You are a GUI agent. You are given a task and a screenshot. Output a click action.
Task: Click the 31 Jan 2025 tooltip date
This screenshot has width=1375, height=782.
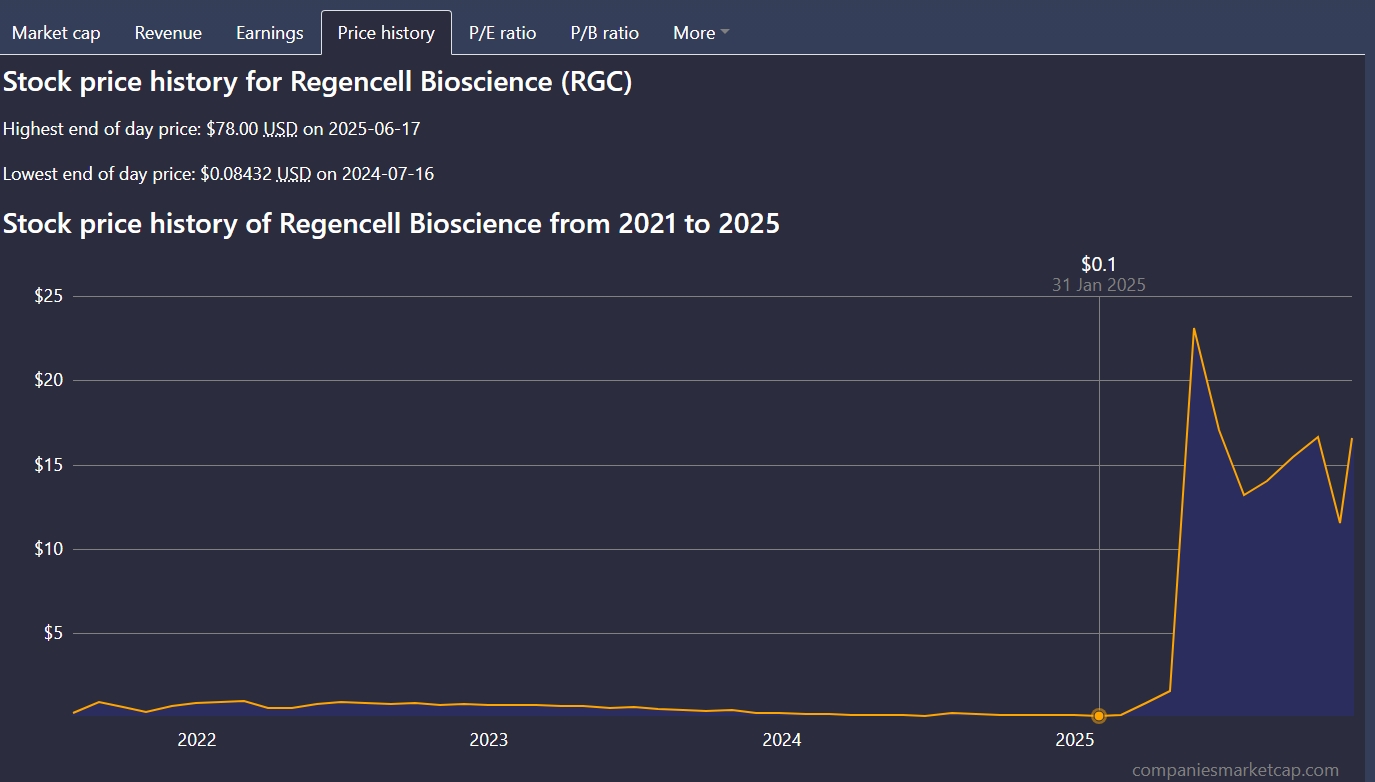[x=1099, y=285]
